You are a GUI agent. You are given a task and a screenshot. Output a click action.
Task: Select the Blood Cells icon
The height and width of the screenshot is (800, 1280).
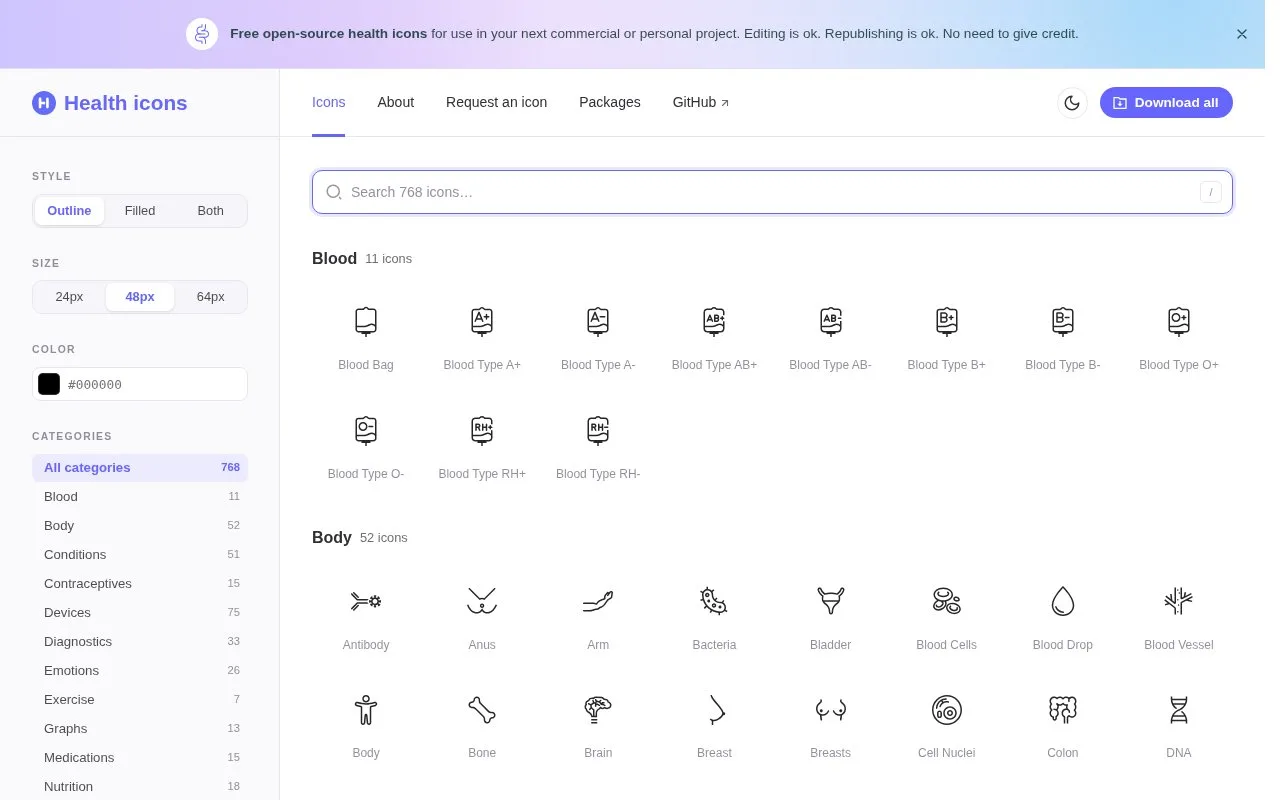tap(946, 601)
